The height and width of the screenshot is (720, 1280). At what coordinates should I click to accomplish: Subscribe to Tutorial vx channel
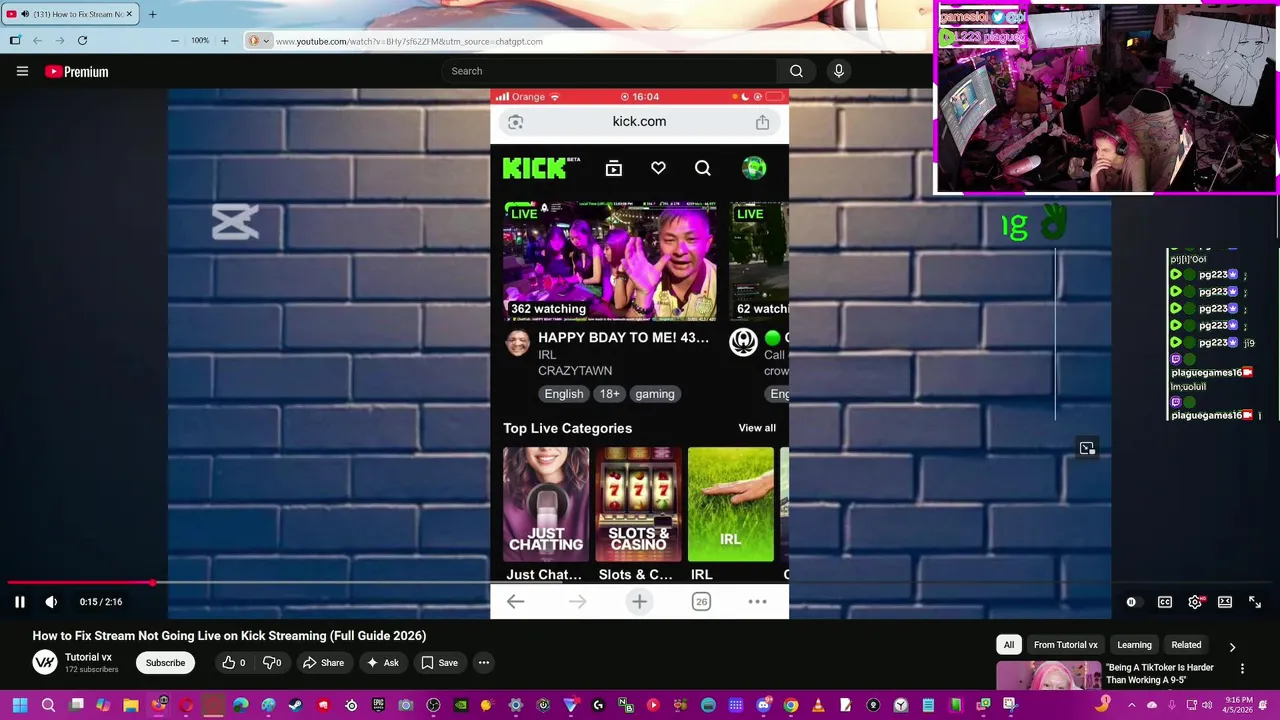(x=165, y=663)
